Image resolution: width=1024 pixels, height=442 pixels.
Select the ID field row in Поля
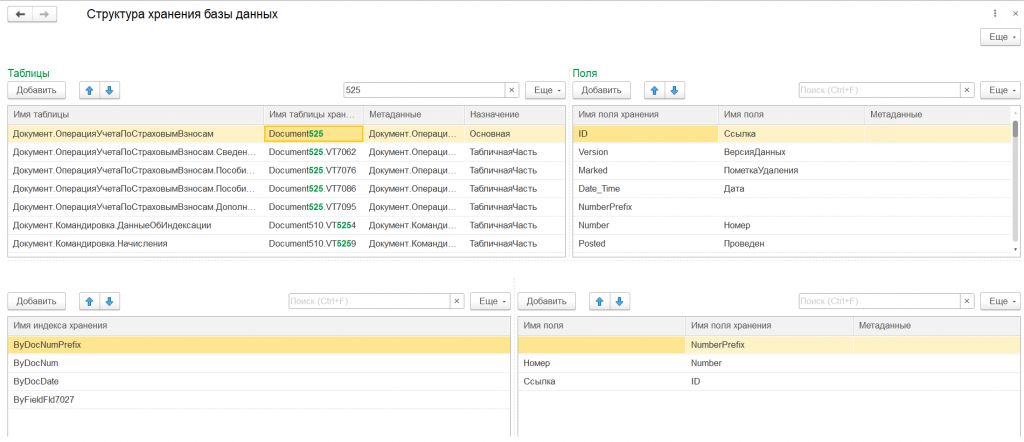(x=792, y=133)
